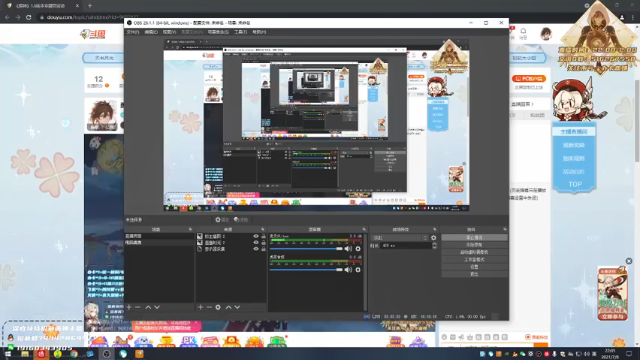
Task: Click the 设置 (Settings) button in controls
Action: [x=474, y=267]
